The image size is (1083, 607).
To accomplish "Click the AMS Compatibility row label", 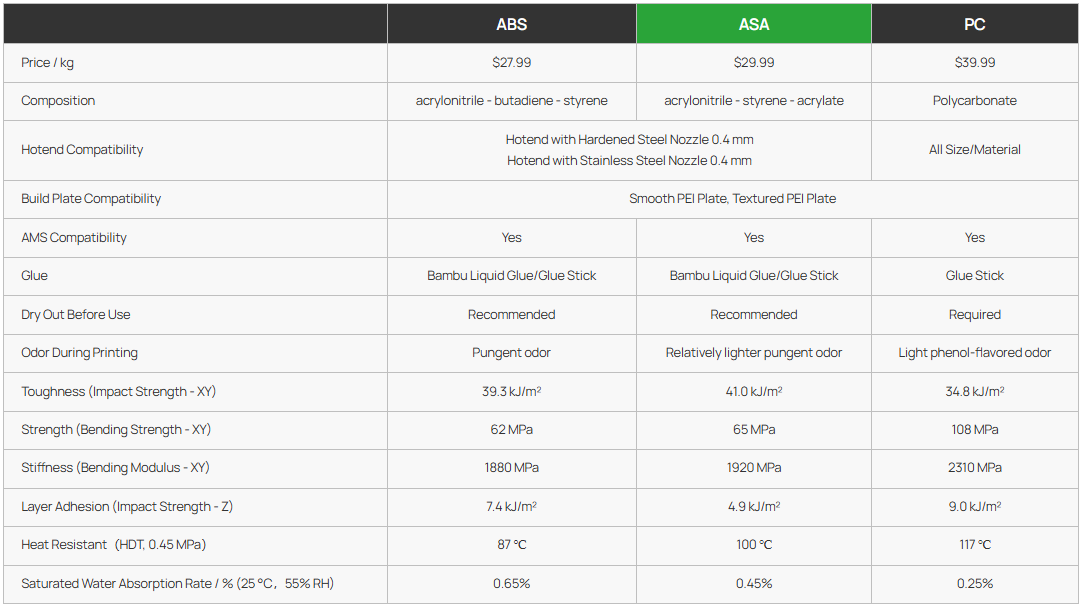I will click(x=74, y=238).
